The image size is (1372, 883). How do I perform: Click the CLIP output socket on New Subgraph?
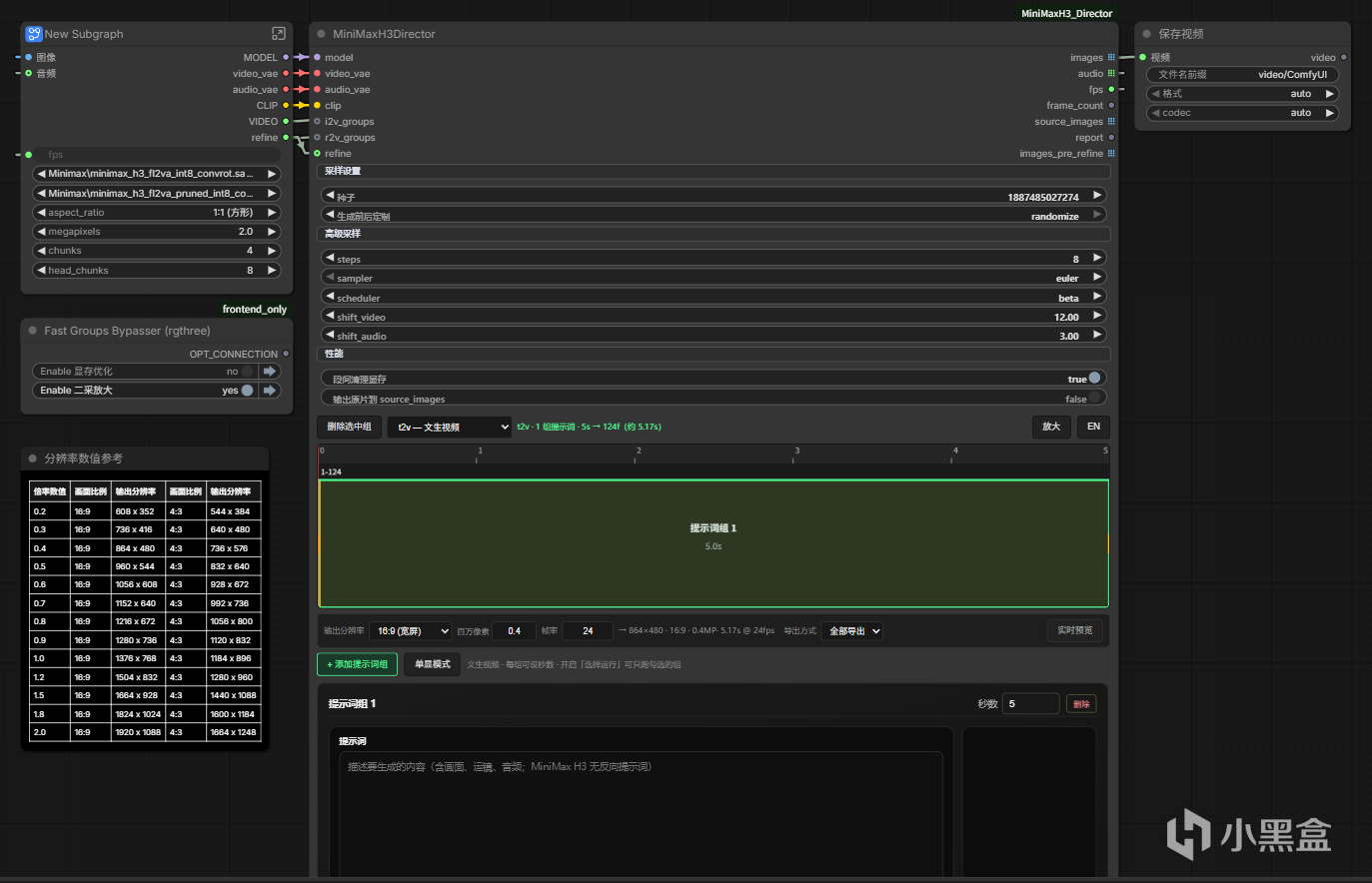pyautogui.click(x=286, y=105)
